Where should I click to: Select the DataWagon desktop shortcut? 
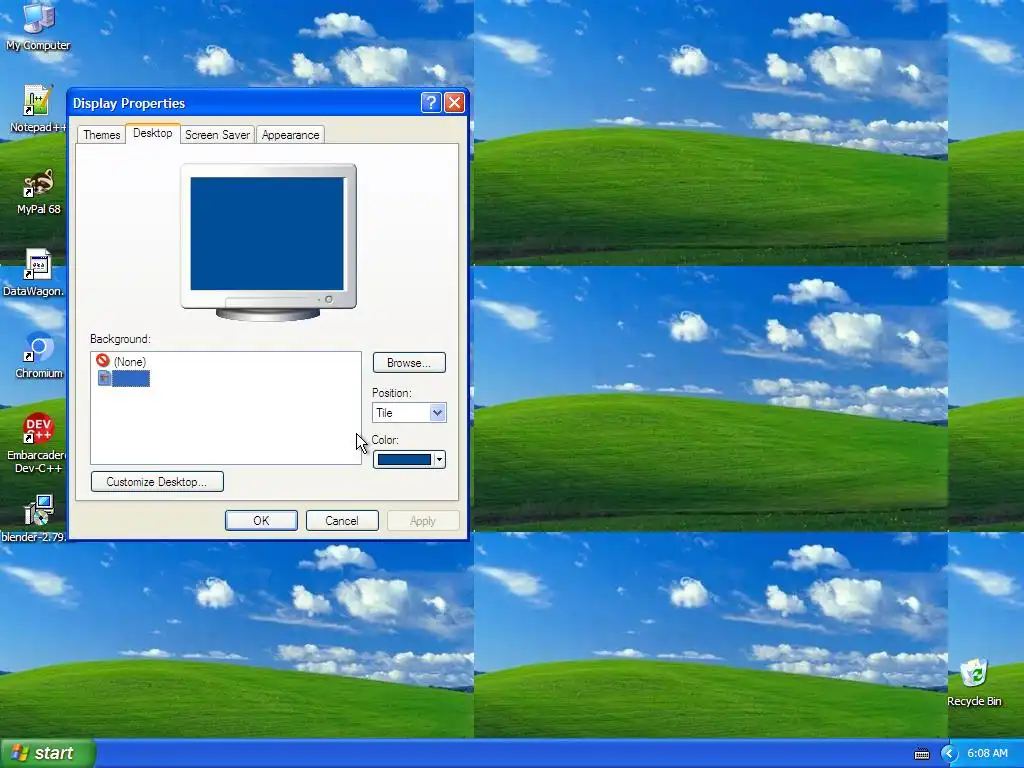pos(34,273)
